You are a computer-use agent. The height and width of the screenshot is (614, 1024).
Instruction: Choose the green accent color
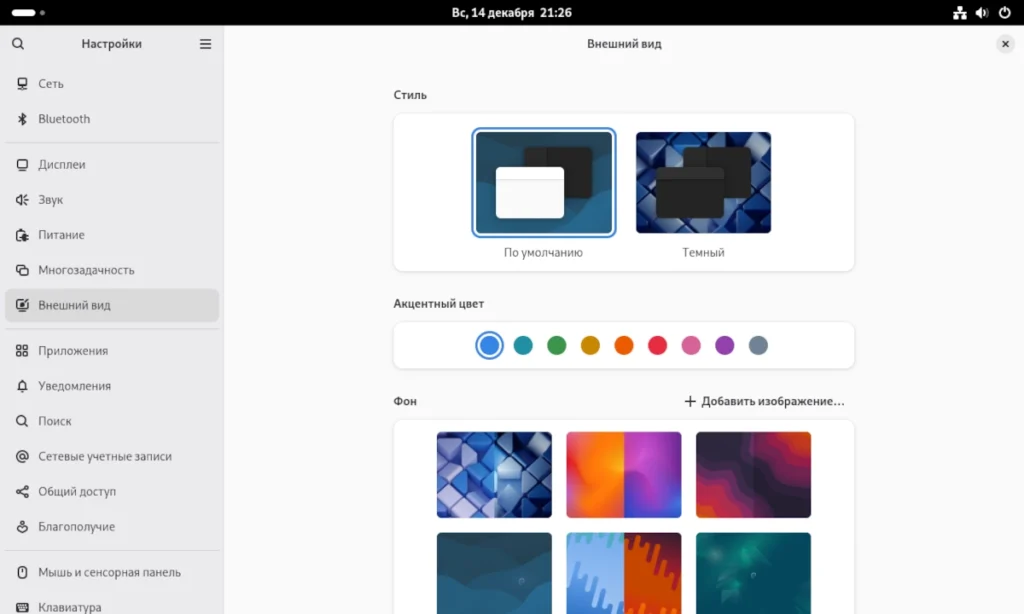click(x=556, y=346)
